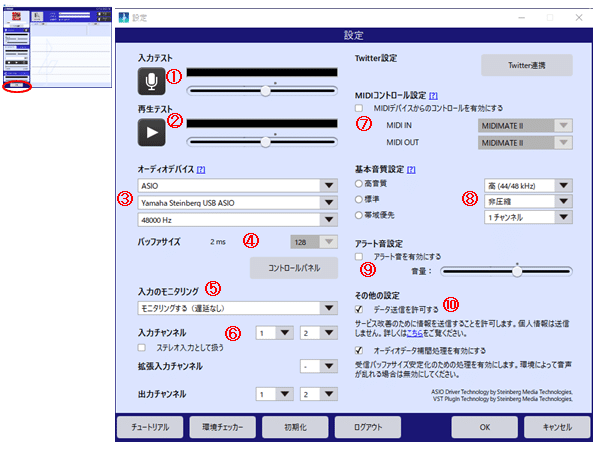Open the 非圧縮 compression dropdown
Viewport: 600px width, 450px height.
[x=528, y=201]
